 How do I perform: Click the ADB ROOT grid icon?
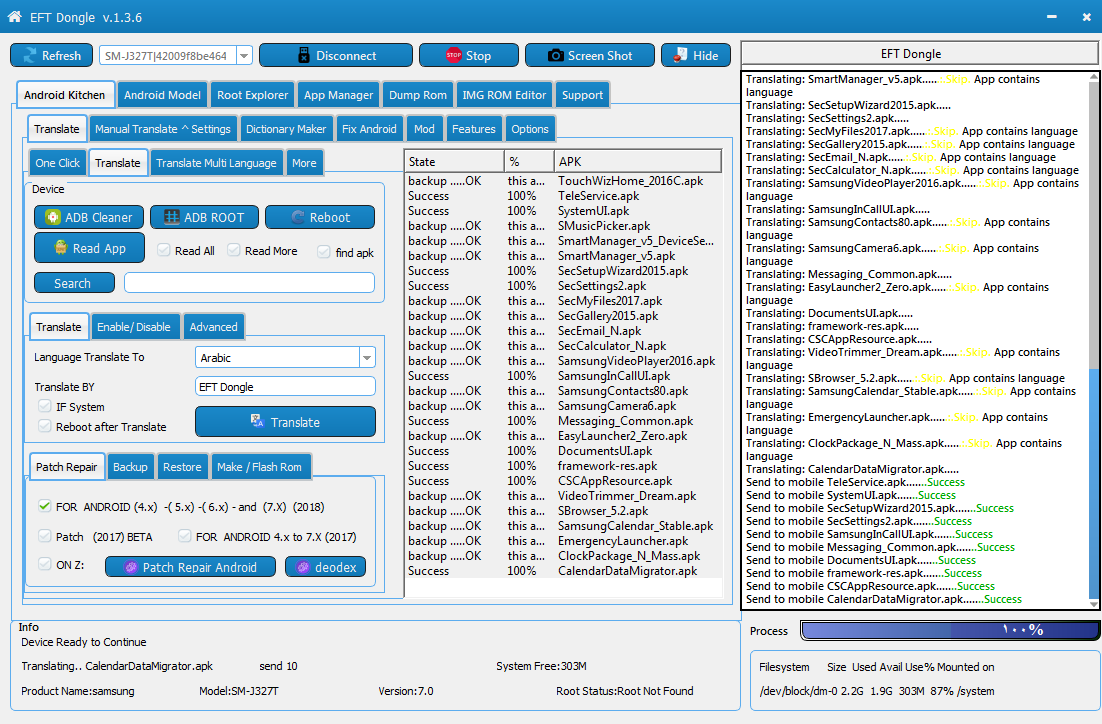pos(171,217)
